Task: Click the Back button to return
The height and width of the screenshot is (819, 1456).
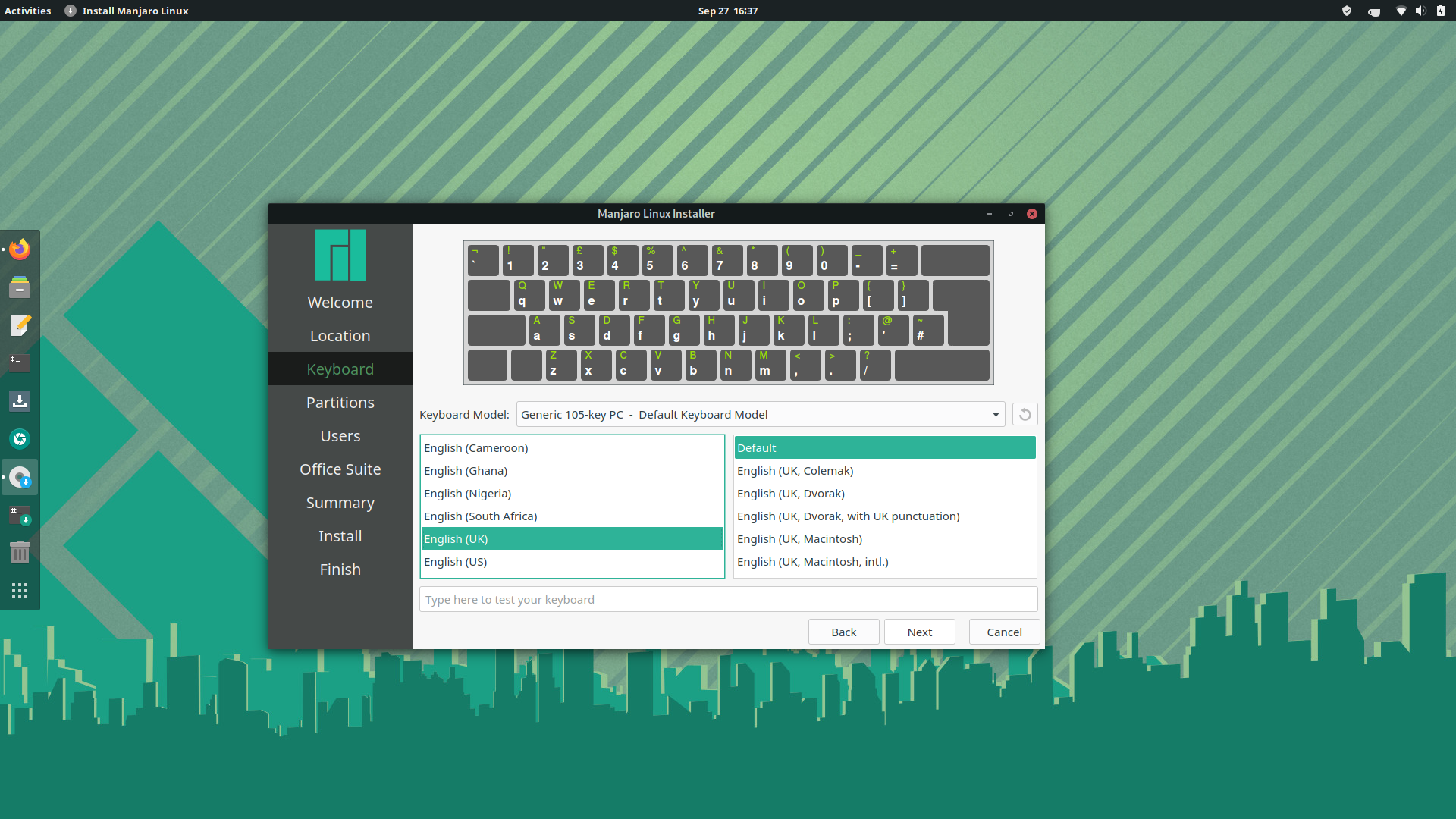Action: (x=843, y=631)
